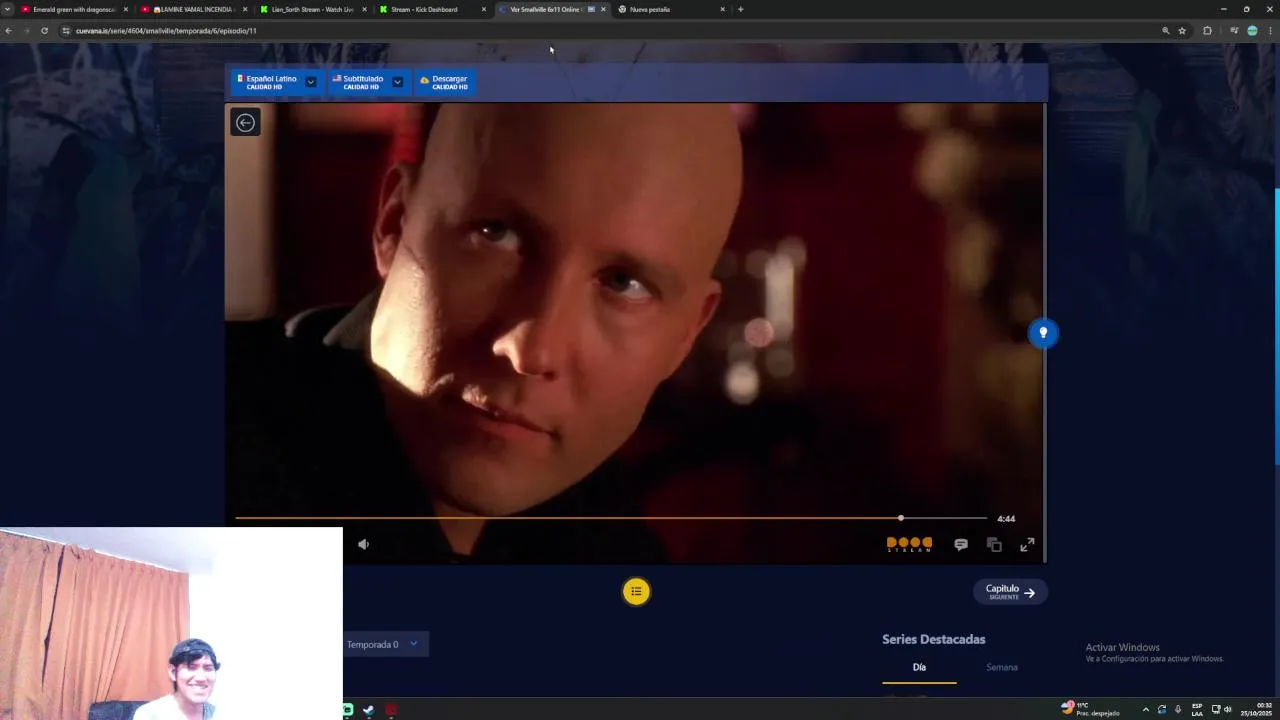Image resolution: width=1280 pixels, height=720 pixels.
Task: Click the microphone icon in system tray
Action: point(1177,710)
